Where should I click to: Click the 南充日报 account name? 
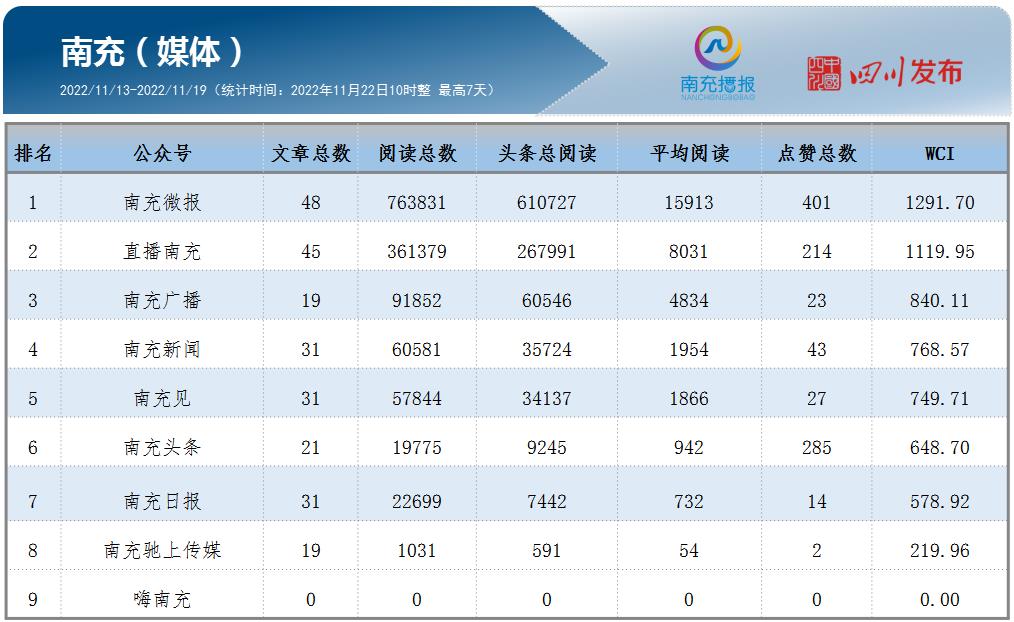click(162, 501)
